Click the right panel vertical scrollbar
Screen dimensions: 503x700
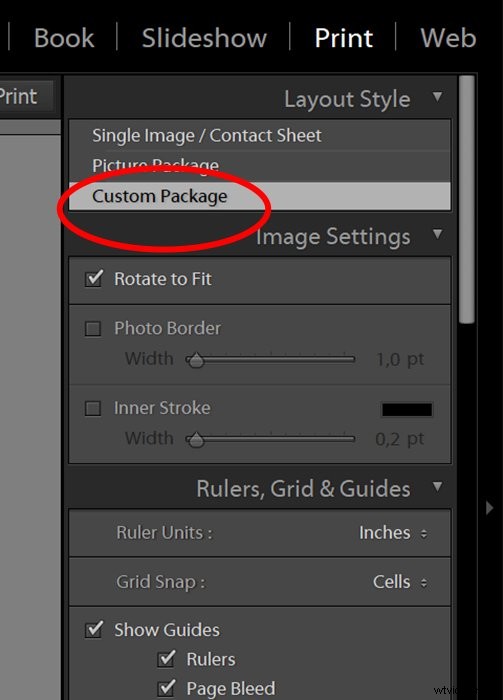[x=467, y=199]
